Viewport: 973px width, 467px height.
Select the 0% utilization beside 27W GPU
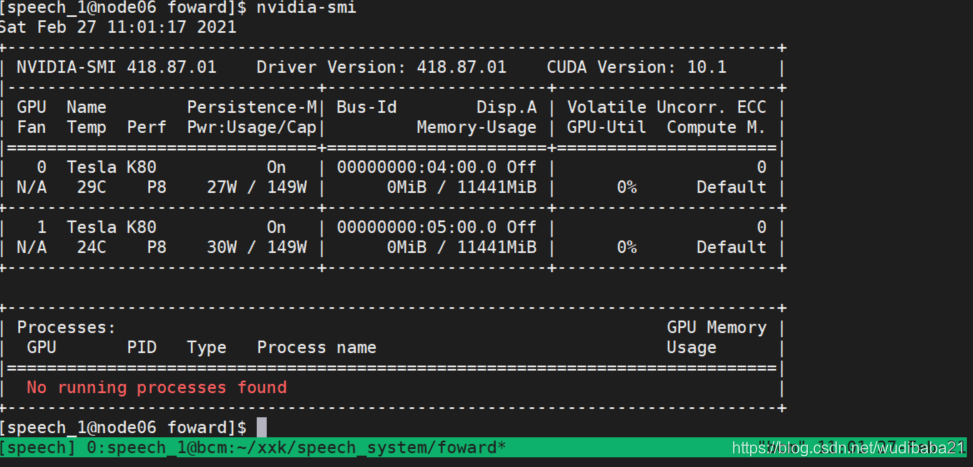pos(627,187)
